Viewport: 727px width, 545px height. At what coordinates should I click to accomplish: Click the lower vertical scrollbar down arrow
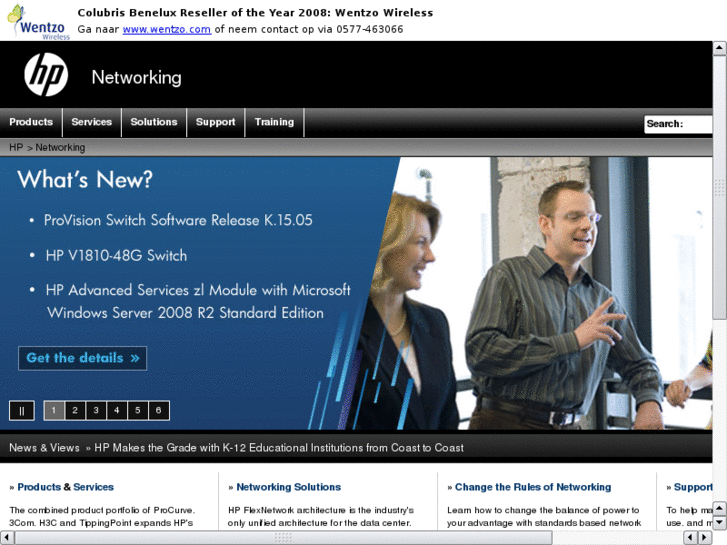[x=720, y=522]
